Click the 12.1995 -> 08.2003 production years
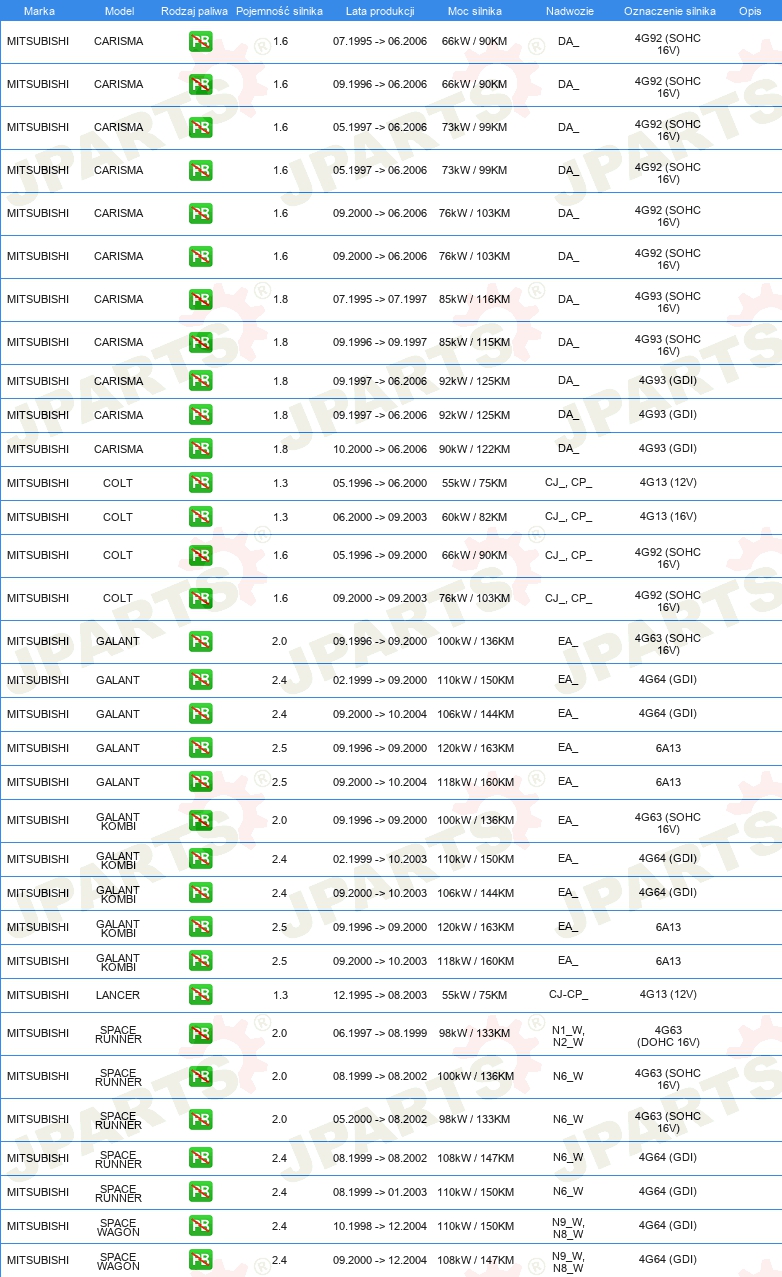The width and height of the screenshot is (782, 1277). pyautogui.click(x=380, y=995)
